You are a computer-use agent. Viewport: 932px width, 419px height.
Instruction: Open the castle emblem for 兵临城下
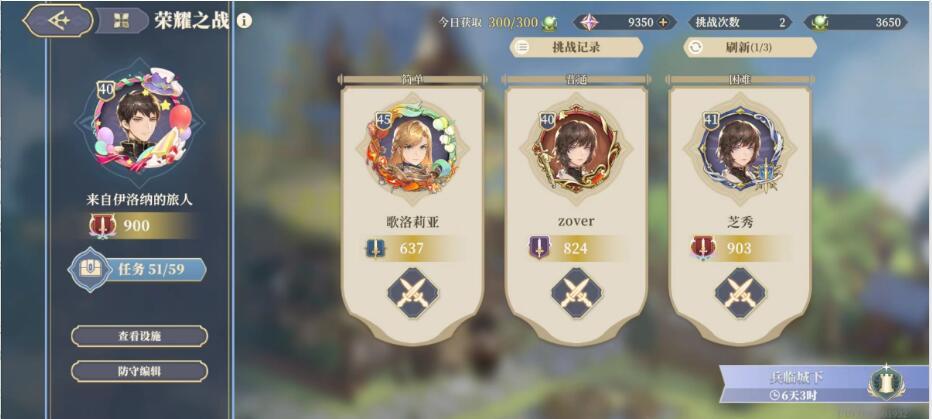pos(886,382)
